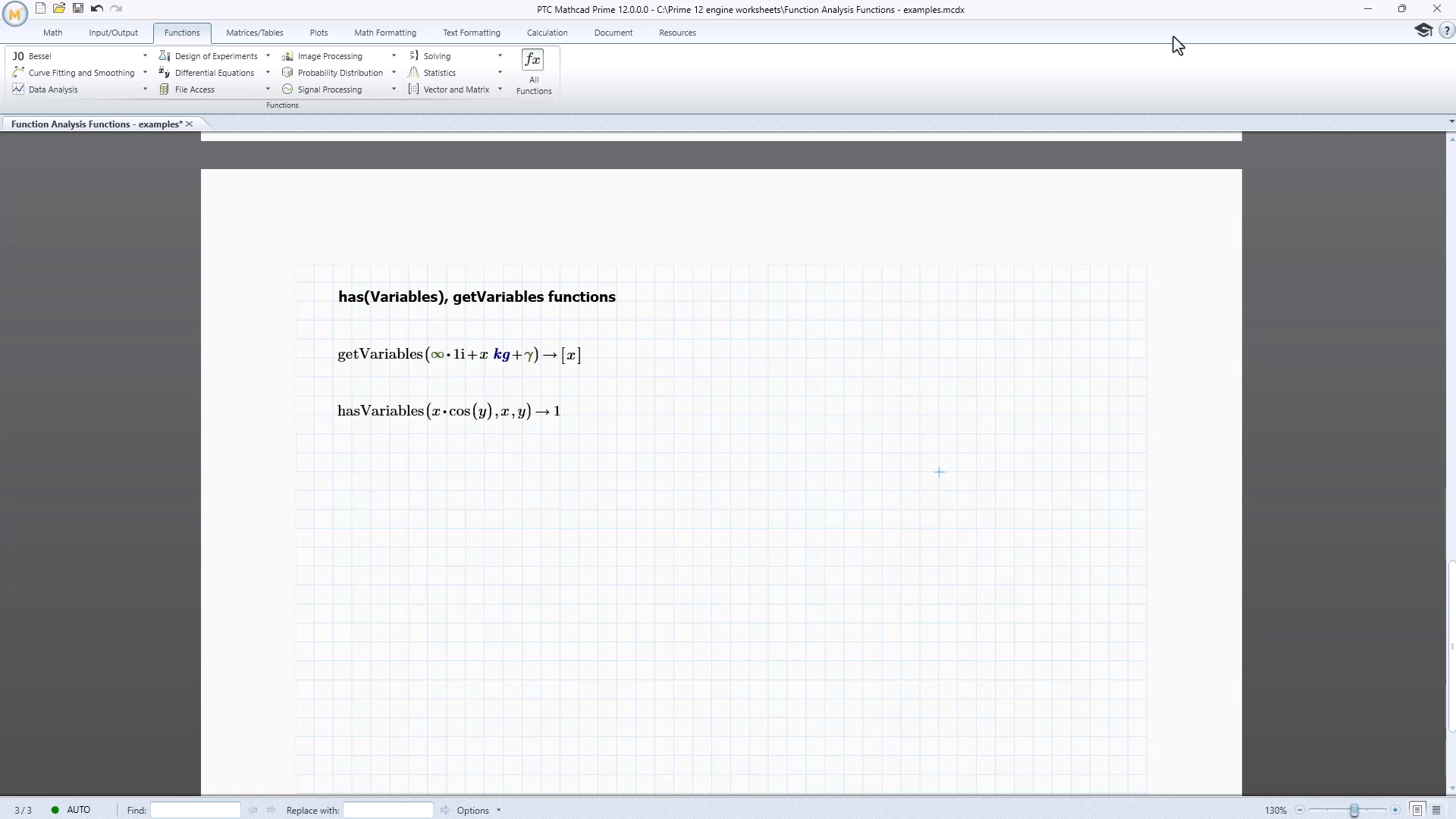Click the Data Analysis chart icon

[18, 89]
